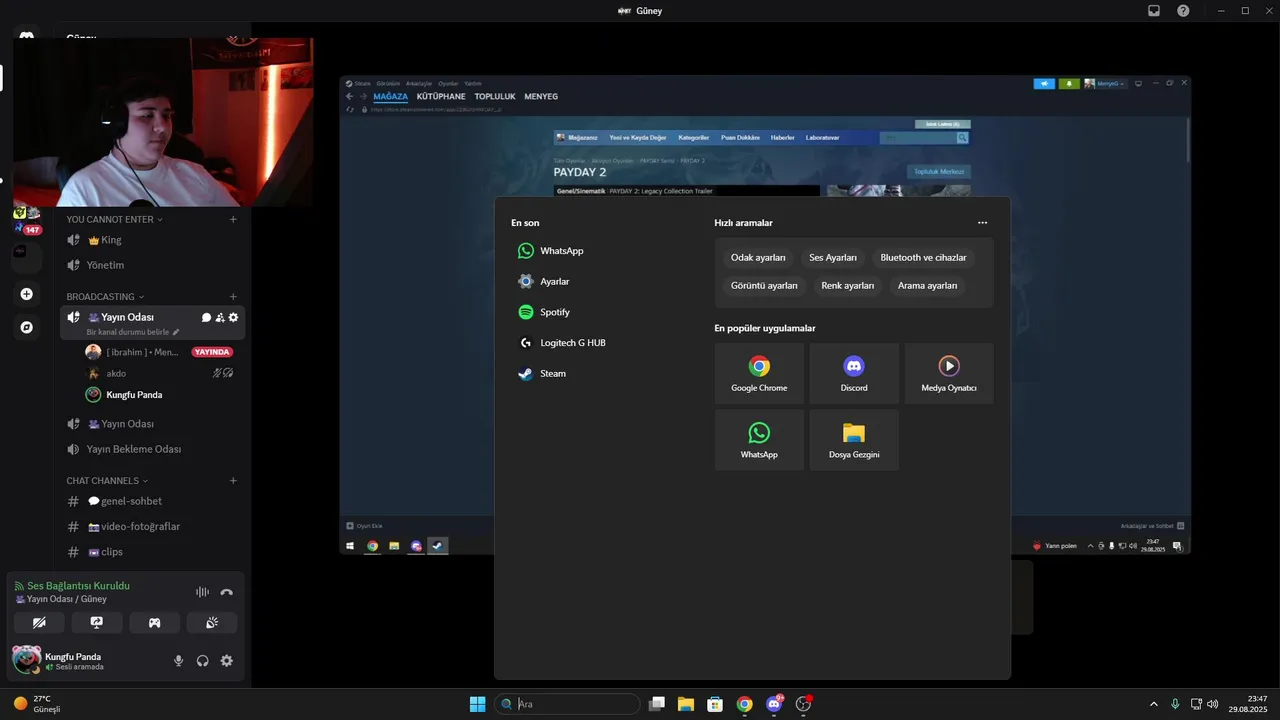Click the webcam video tile
1280x720 pixels.
pyautogui.click(x=163, y=122)
